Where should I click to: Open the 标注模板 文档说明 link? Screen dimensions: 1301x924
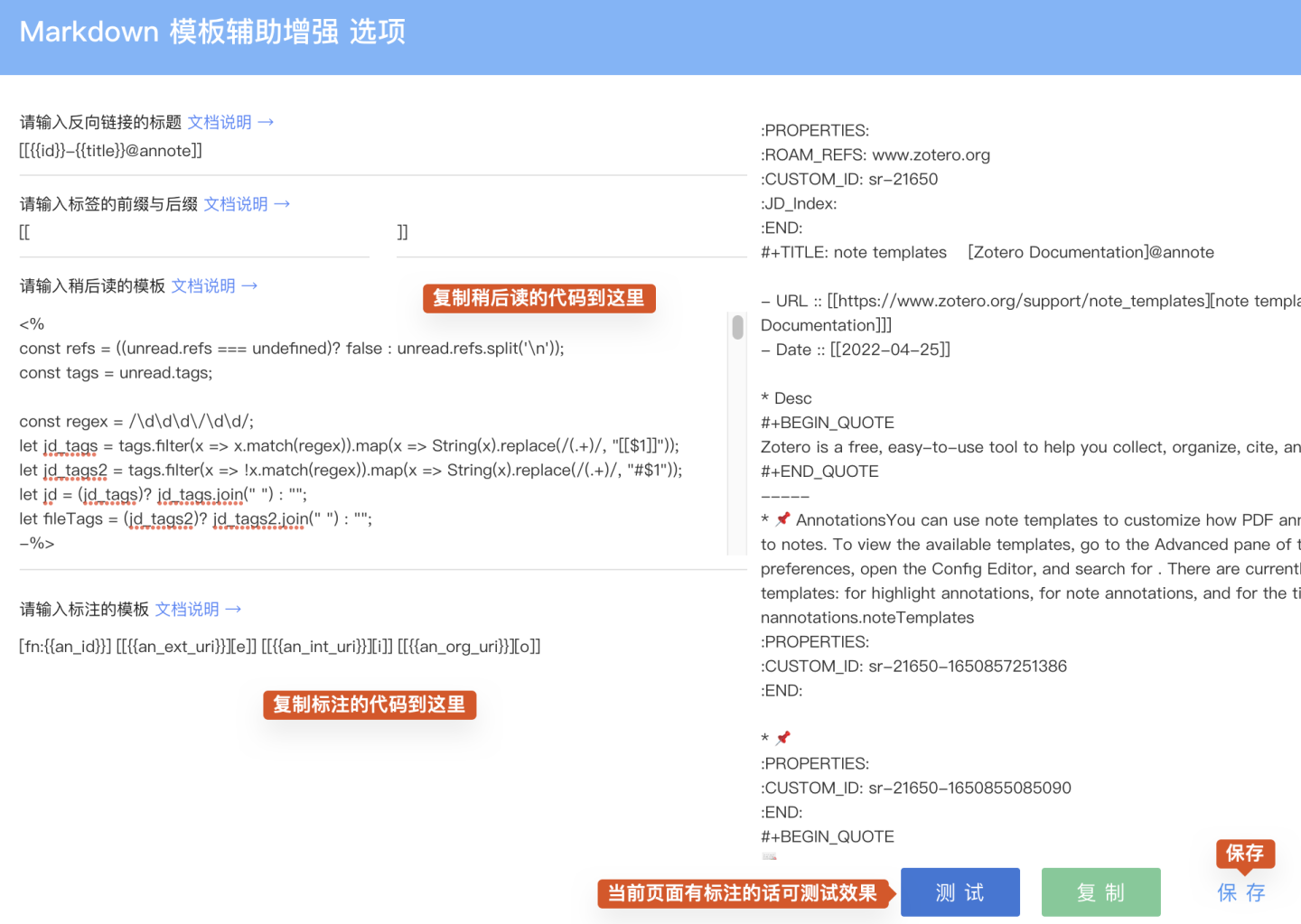[x=187, y=609]
